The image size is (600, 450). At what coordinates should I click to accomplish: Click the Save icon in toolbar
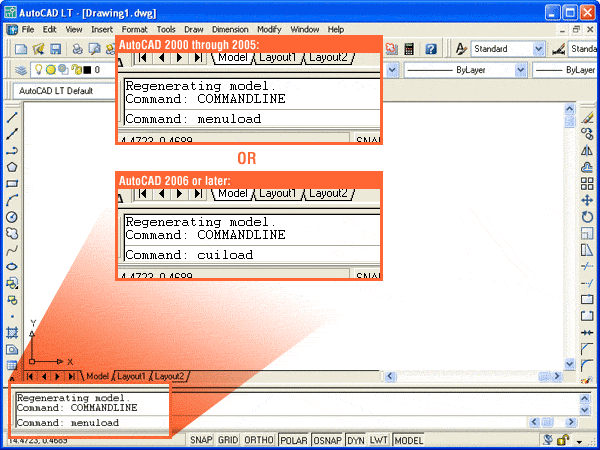tap(56, 49)
